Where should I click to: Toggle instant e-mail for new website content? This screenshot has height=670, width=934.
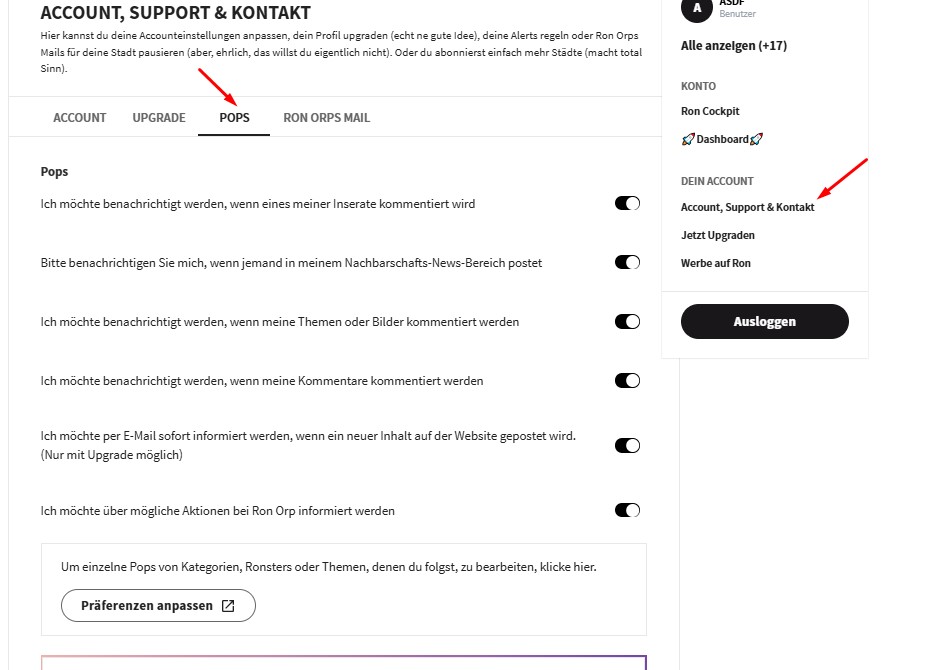(x=627, y=446)
